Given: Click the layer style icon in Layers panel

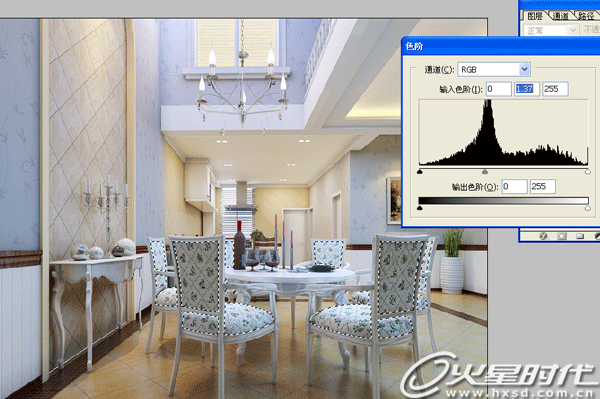Looking at the screenshot, I should 543,236.
